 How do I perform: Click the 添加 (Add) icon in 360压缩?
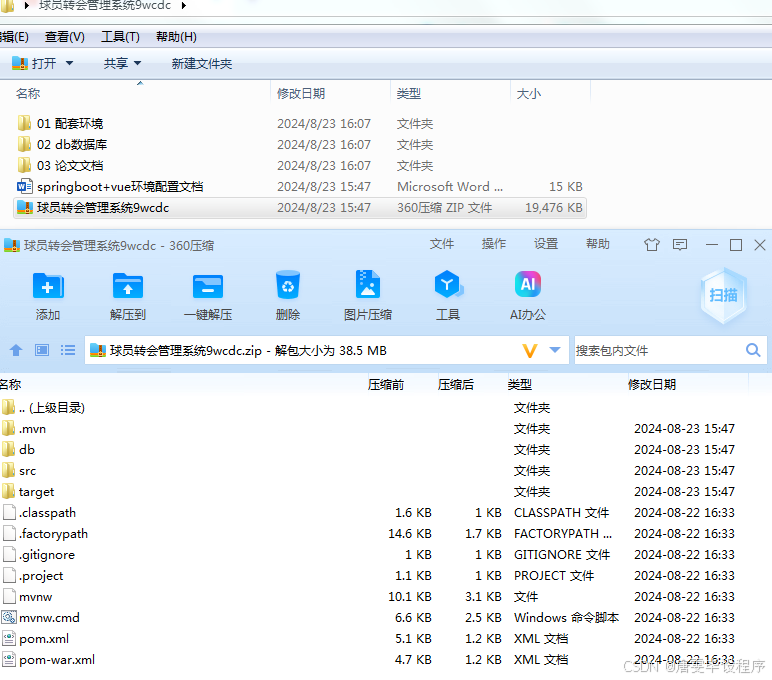(x=48, y=286)
